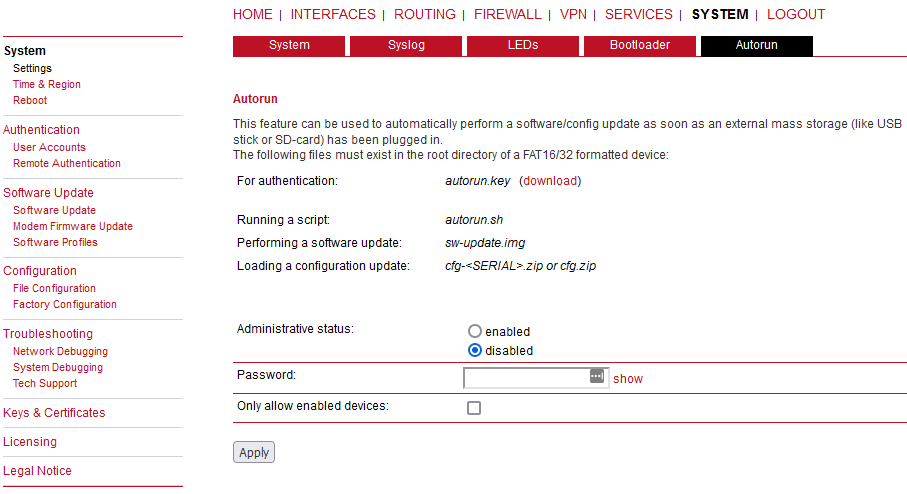Download the autorun.key file
This screenshot has width=907, height=494.
[550, 180]
